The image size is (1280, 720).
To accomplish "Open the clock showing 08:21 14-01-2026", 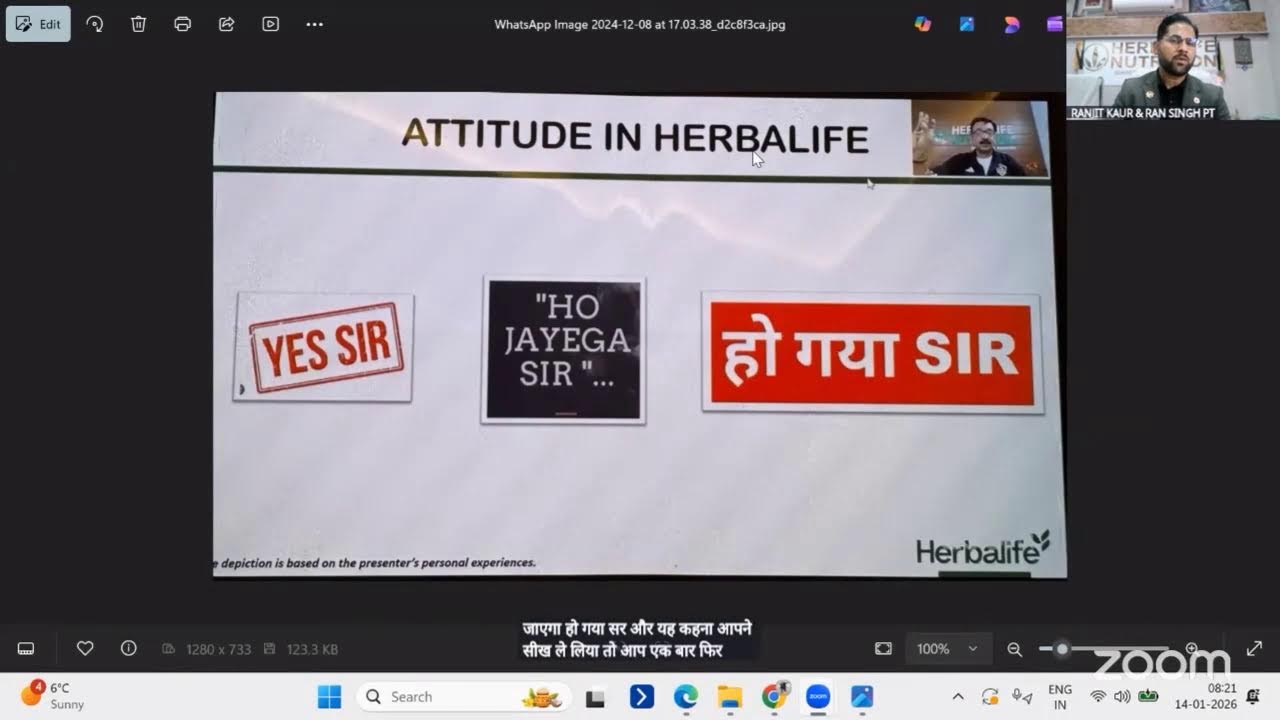I will click(1206, 697).
